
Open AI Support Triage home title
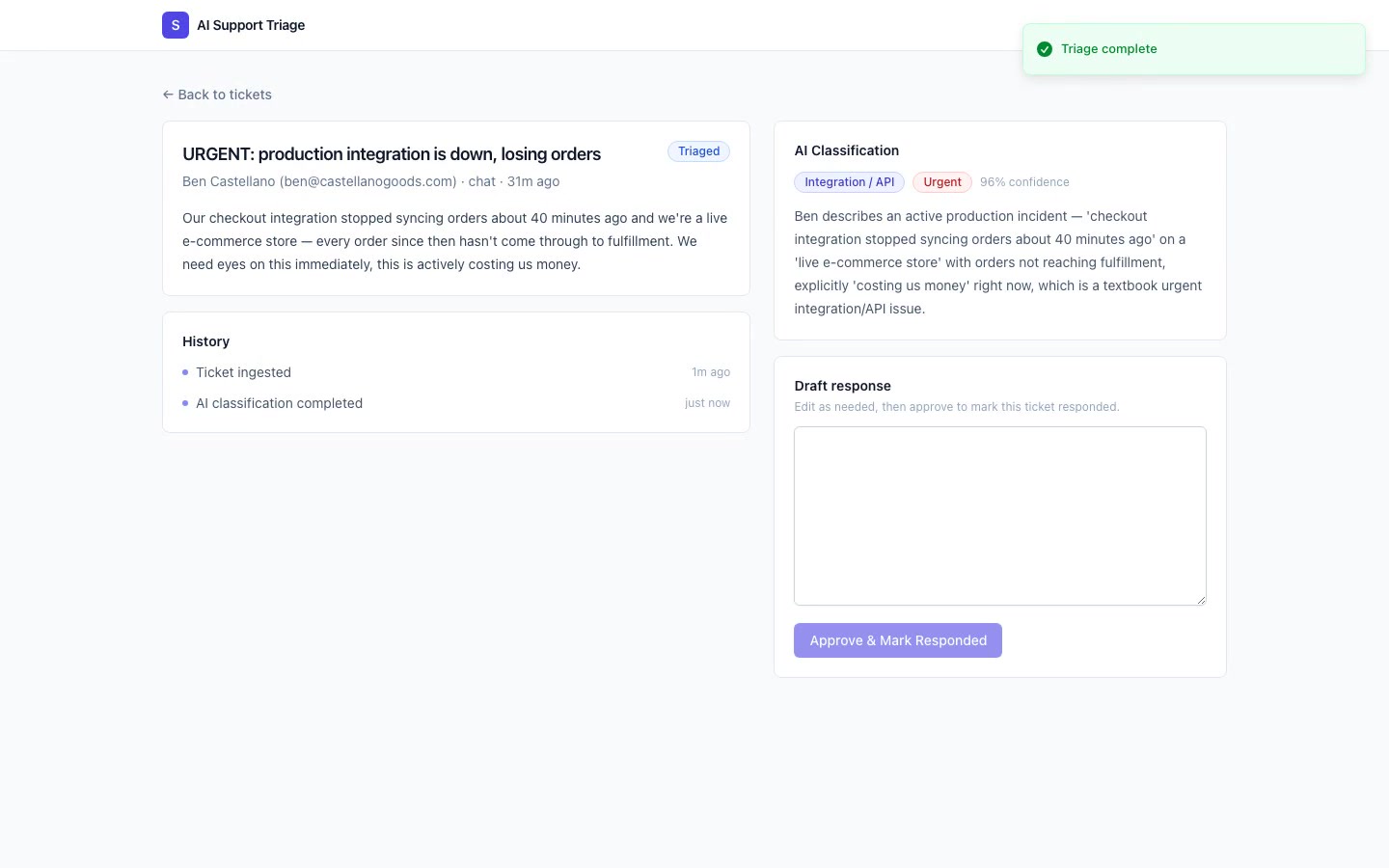pos(251,25)
